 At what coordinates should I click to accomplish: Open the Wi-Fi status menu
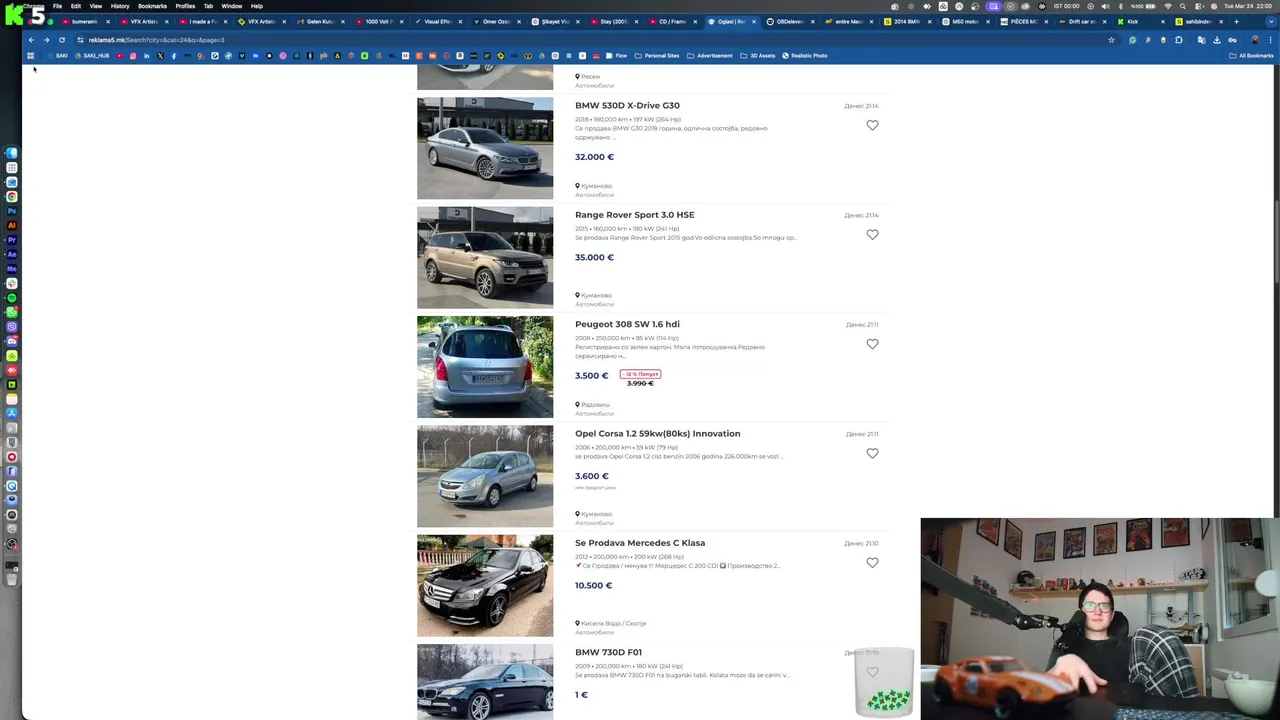pyautogui.click(x=1168, y=6)
